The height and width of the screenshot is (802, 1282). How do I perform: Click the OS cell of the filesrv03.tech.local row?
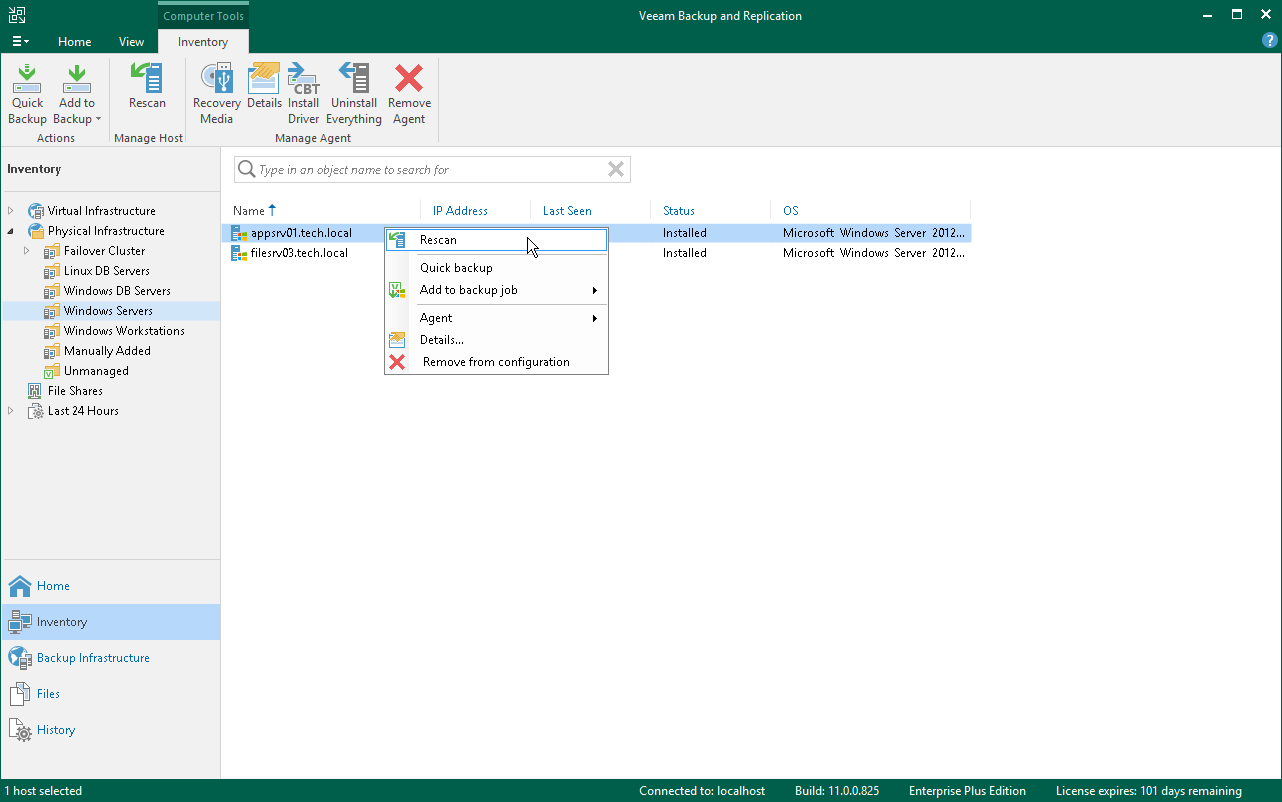click(874, 253)
